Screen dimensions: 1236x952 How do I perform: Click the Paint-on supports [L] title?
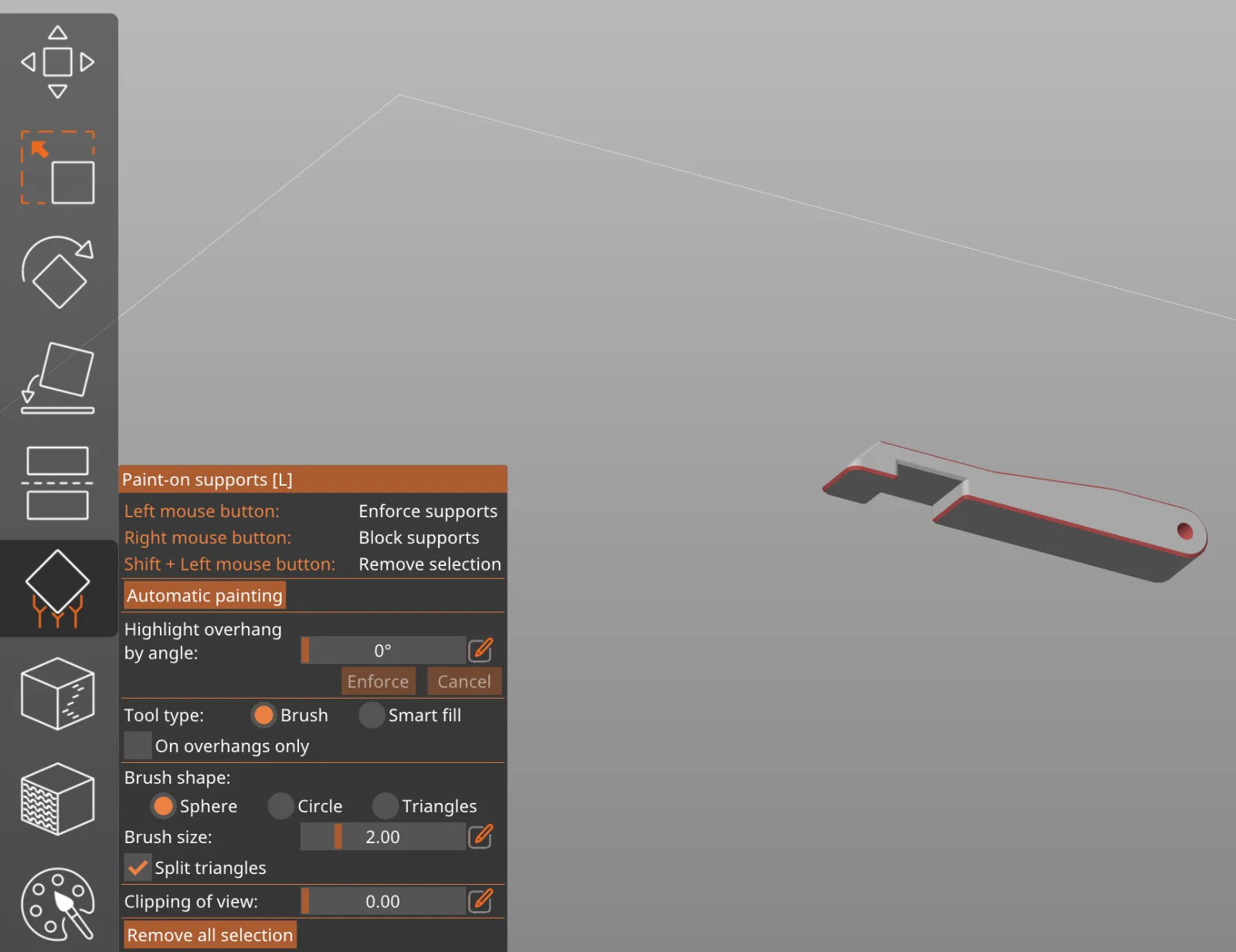(x=207, y=479)
